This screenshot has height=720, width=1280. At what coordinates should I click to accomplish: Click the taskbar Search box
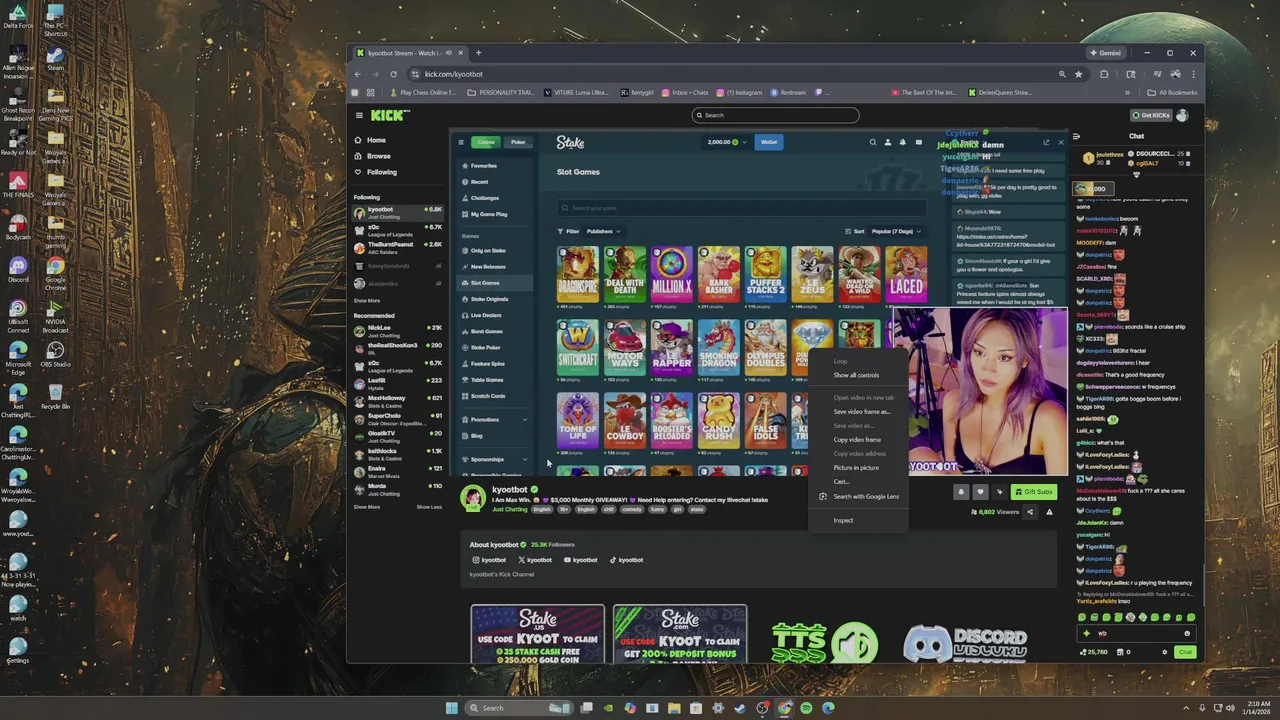coord(518,708)
